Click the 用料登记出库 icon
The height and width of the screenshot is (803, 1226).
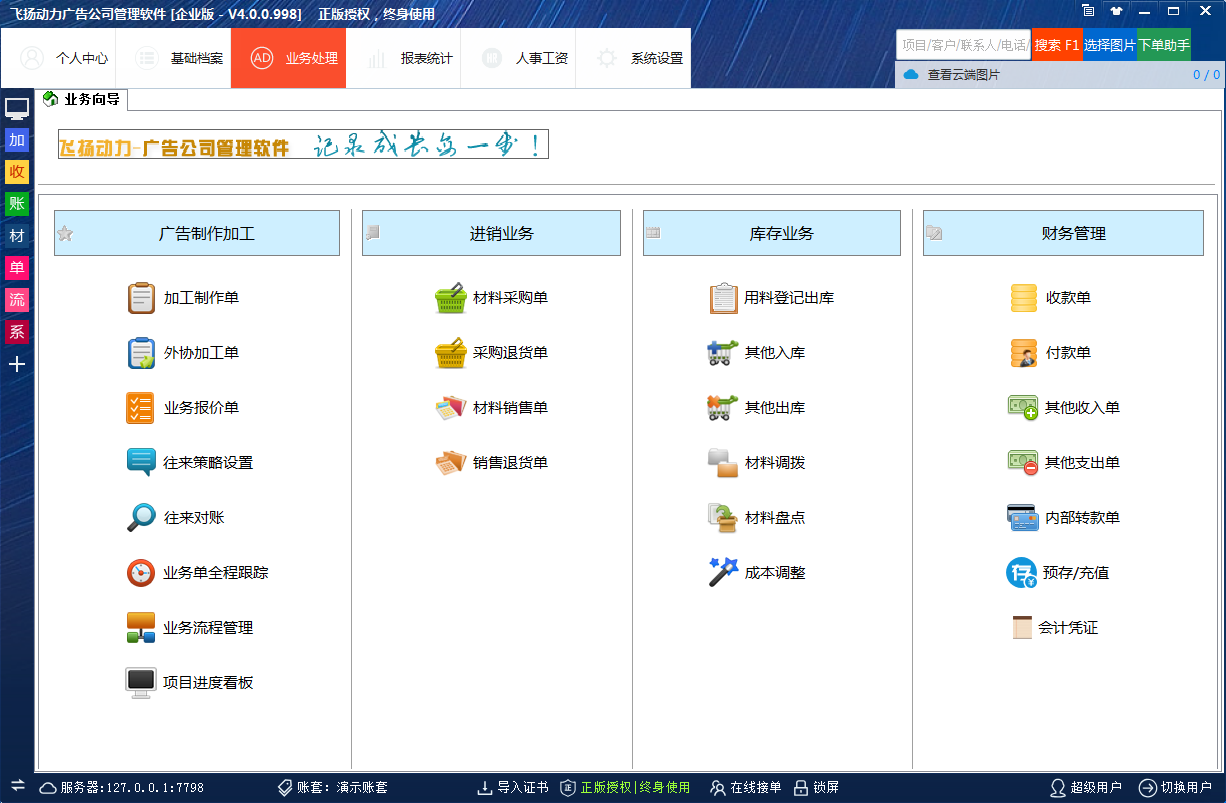(x=723, y=298)
